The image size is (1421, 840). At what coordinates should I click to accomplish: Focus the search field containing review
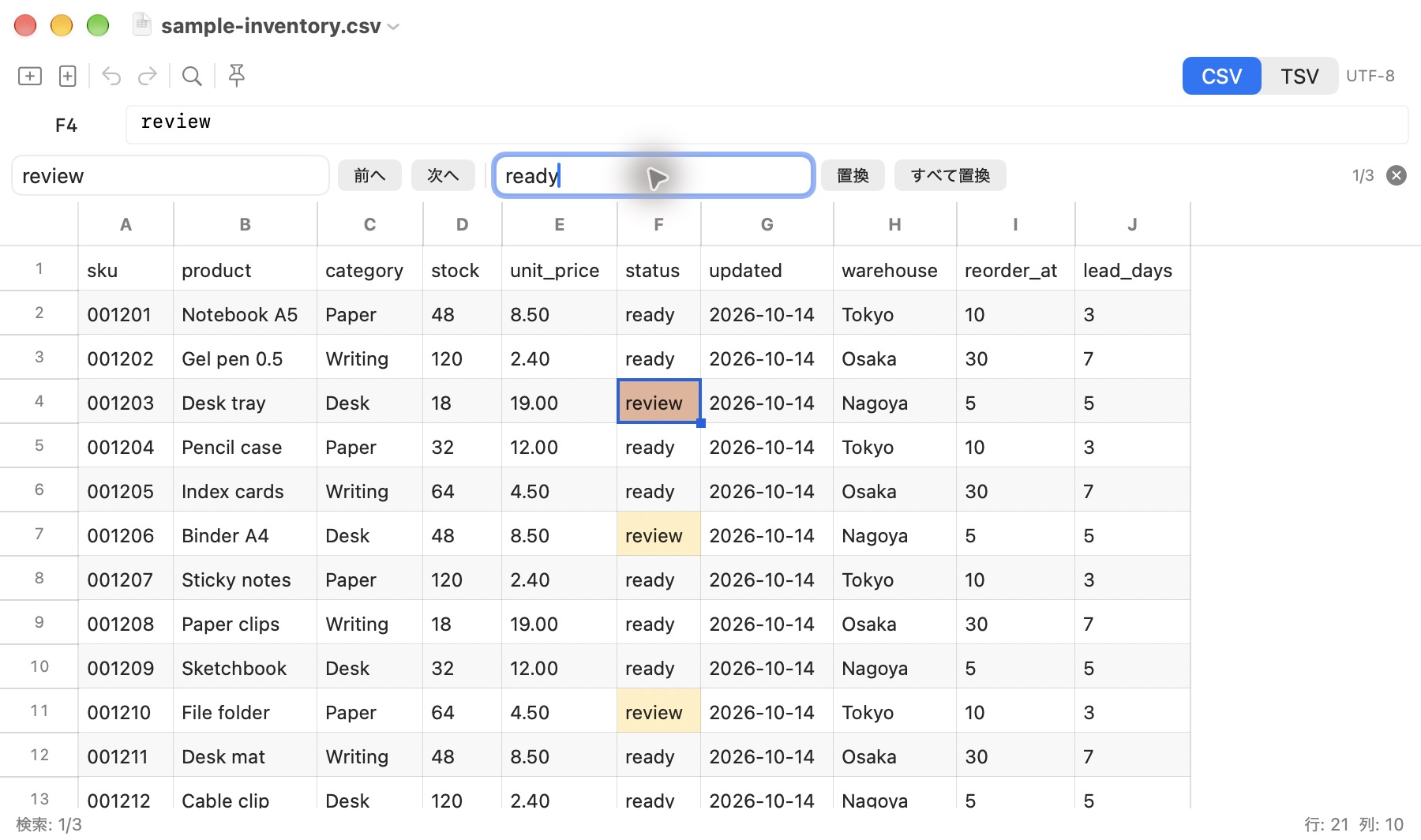pyautogui.click(x=171, y=175)
